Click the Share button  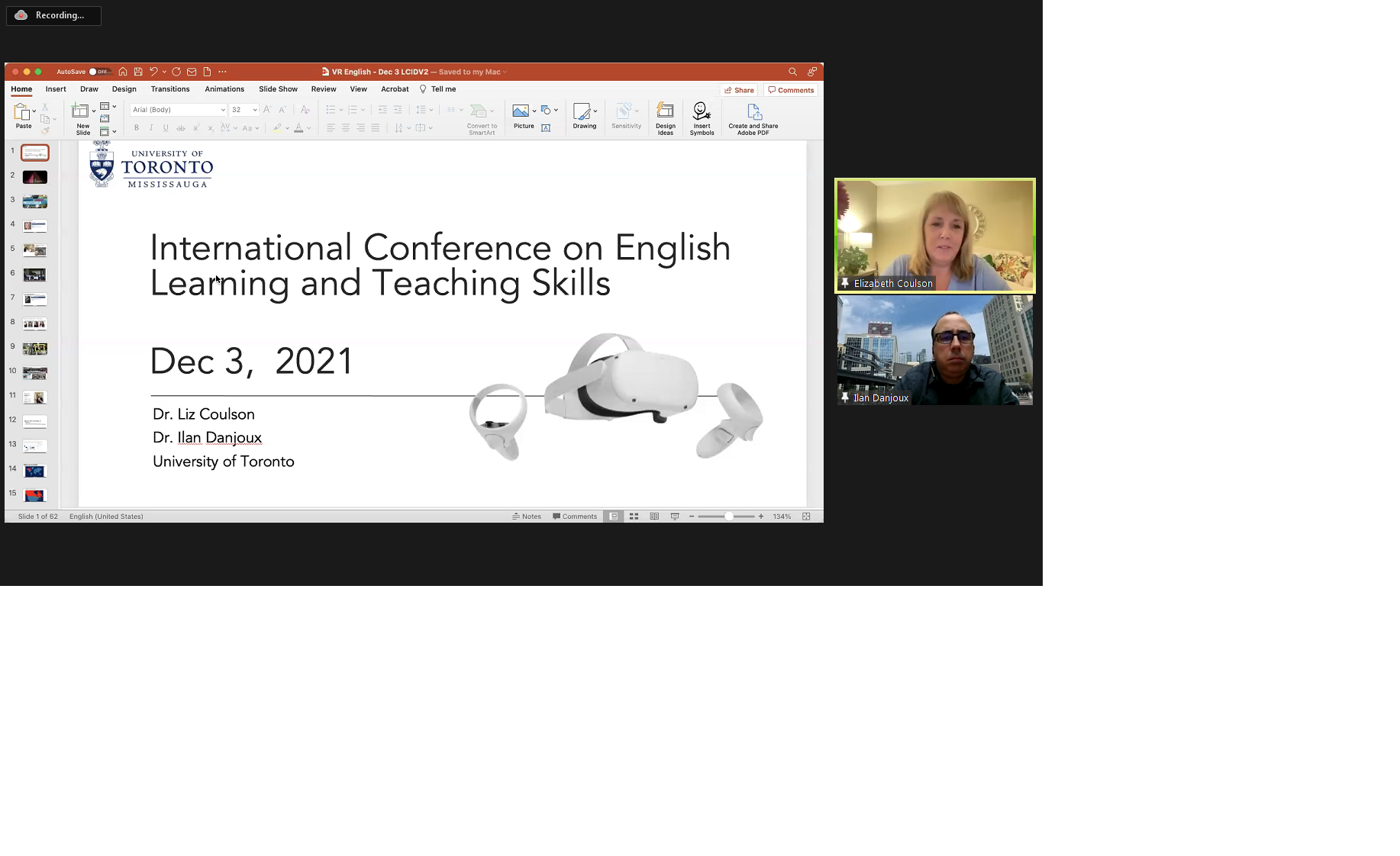[739, 90]
